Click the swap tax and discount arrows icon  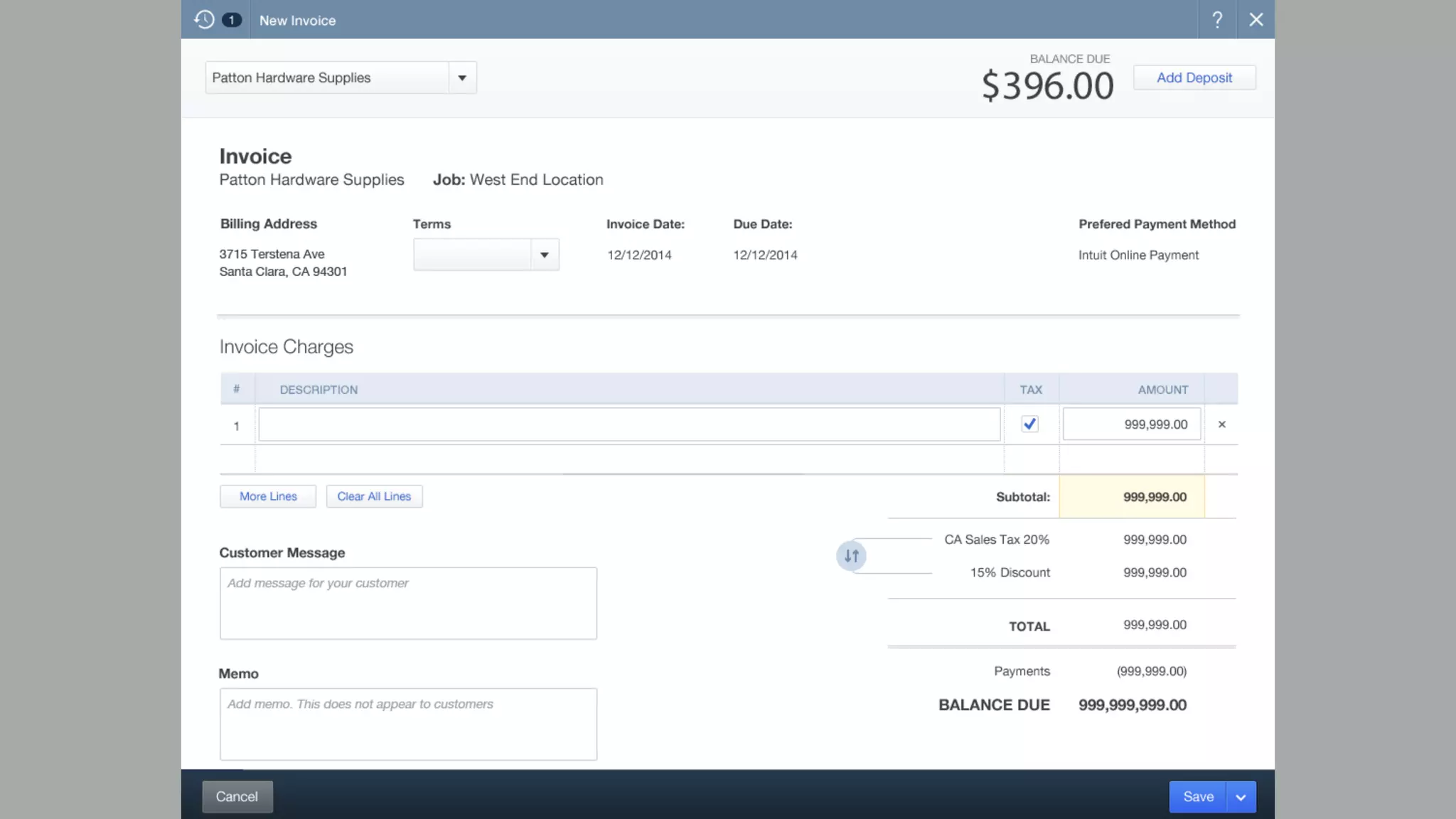click(851, 556)
